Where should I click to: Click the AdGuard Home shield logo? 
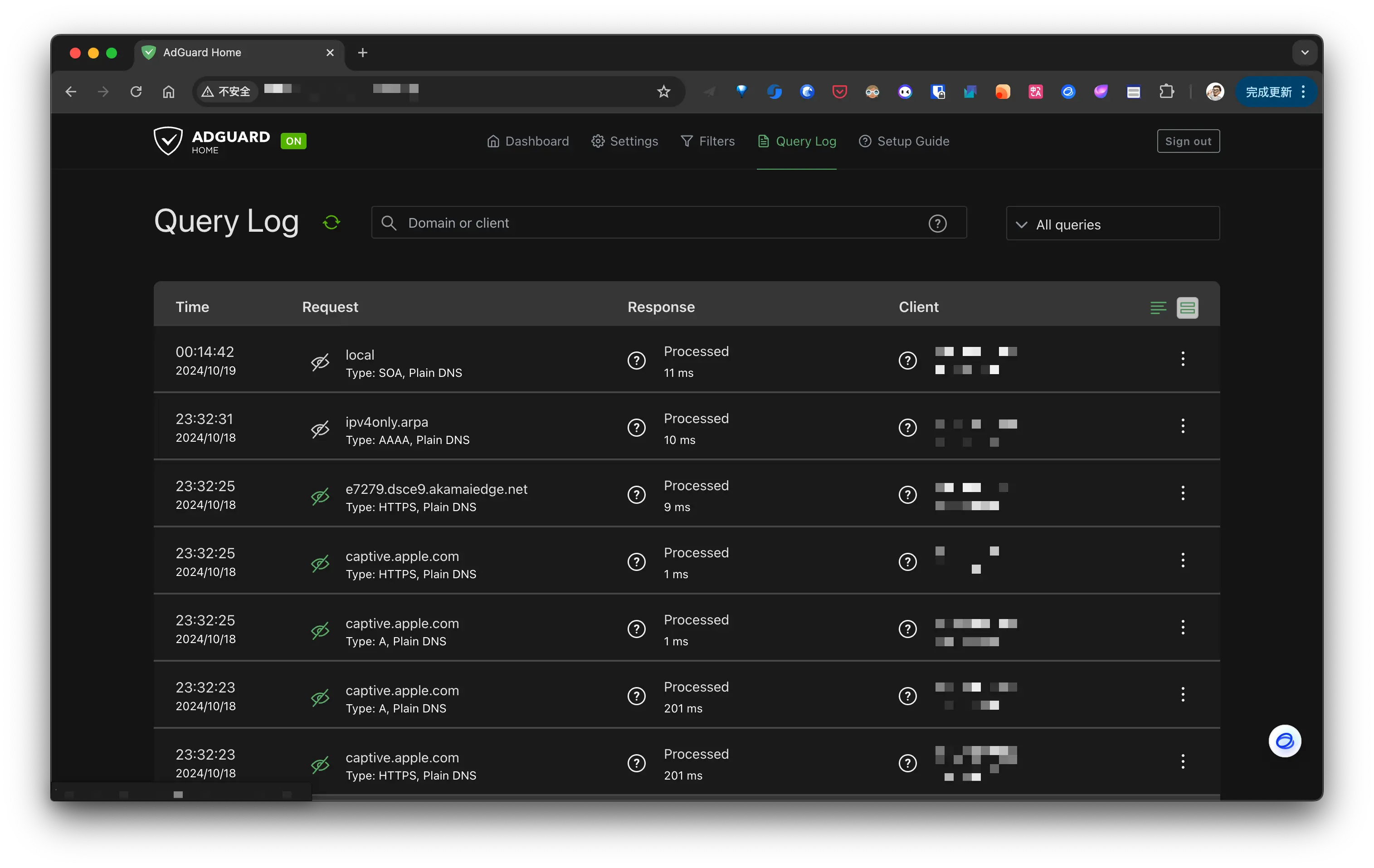168,141
